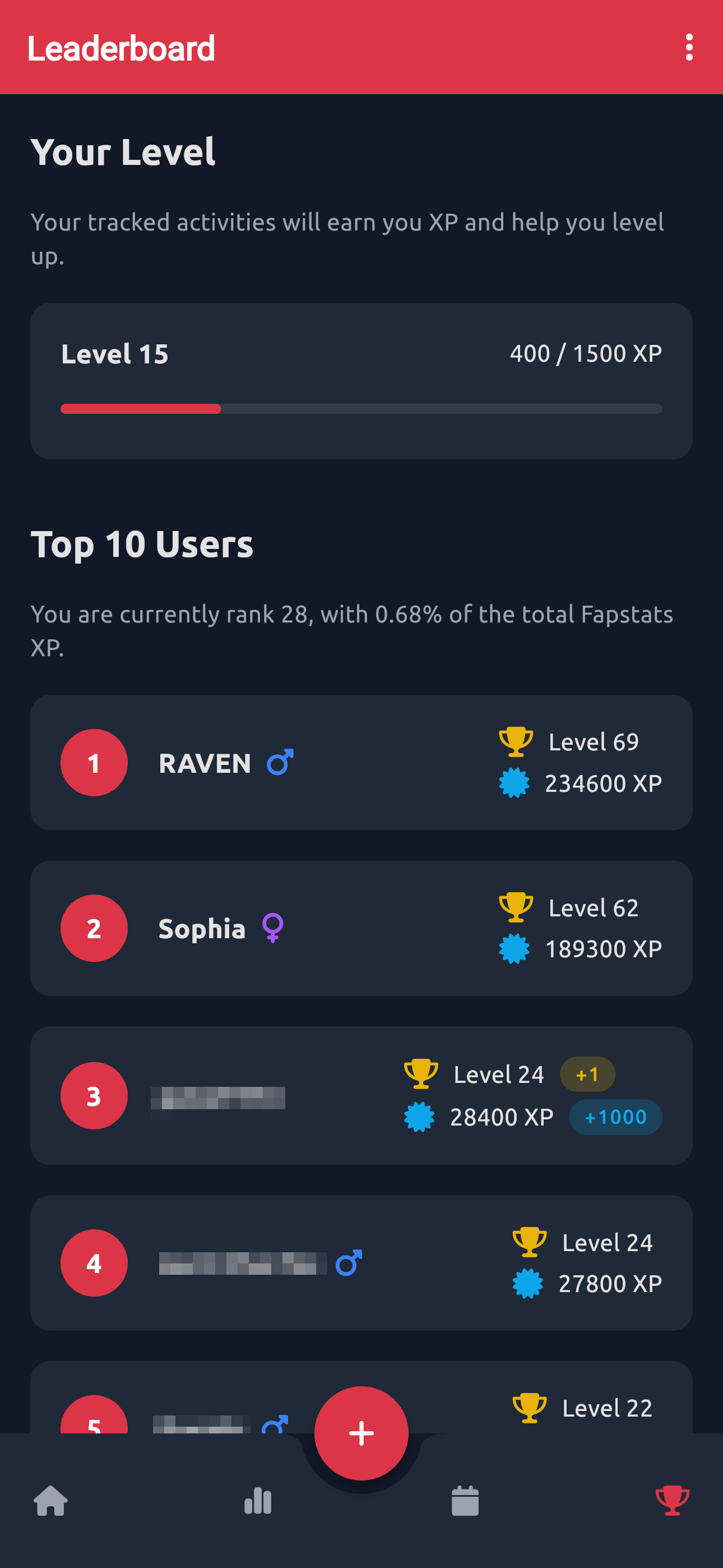Image resolution: width=723 pixels, height=1568 pixels.
Task: Click the Level 15 XP progress bar
Action: point(361,408)
